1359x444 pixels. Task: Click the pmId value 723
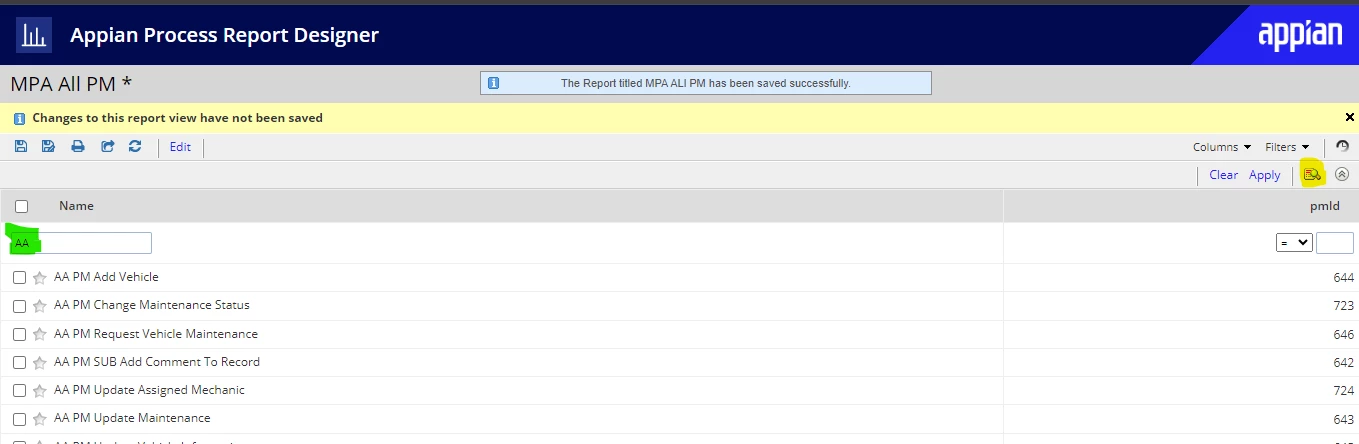pos(1343,305)
